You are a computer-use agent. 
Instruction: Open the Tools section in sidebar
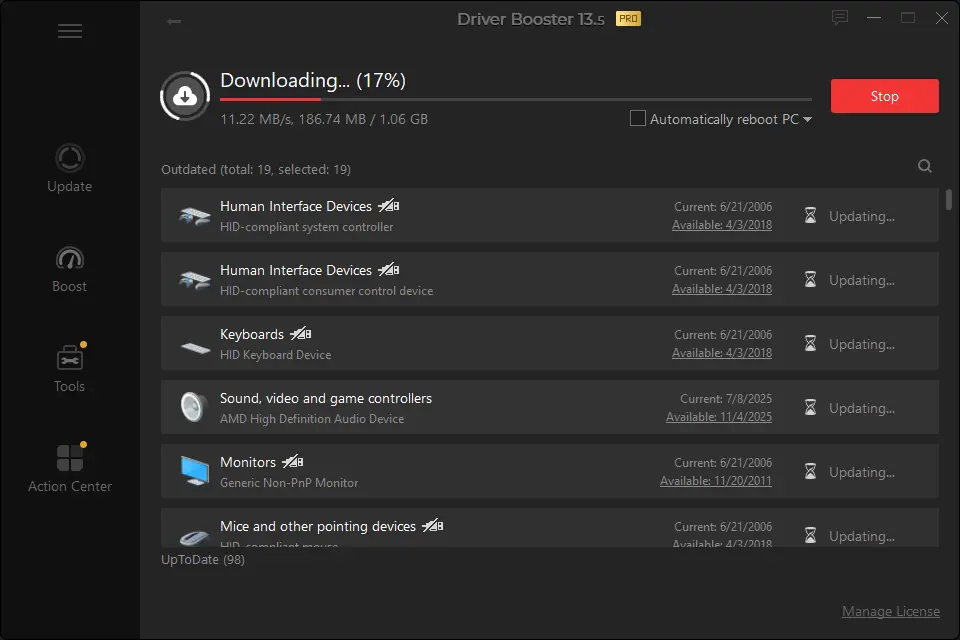(70, 368)
